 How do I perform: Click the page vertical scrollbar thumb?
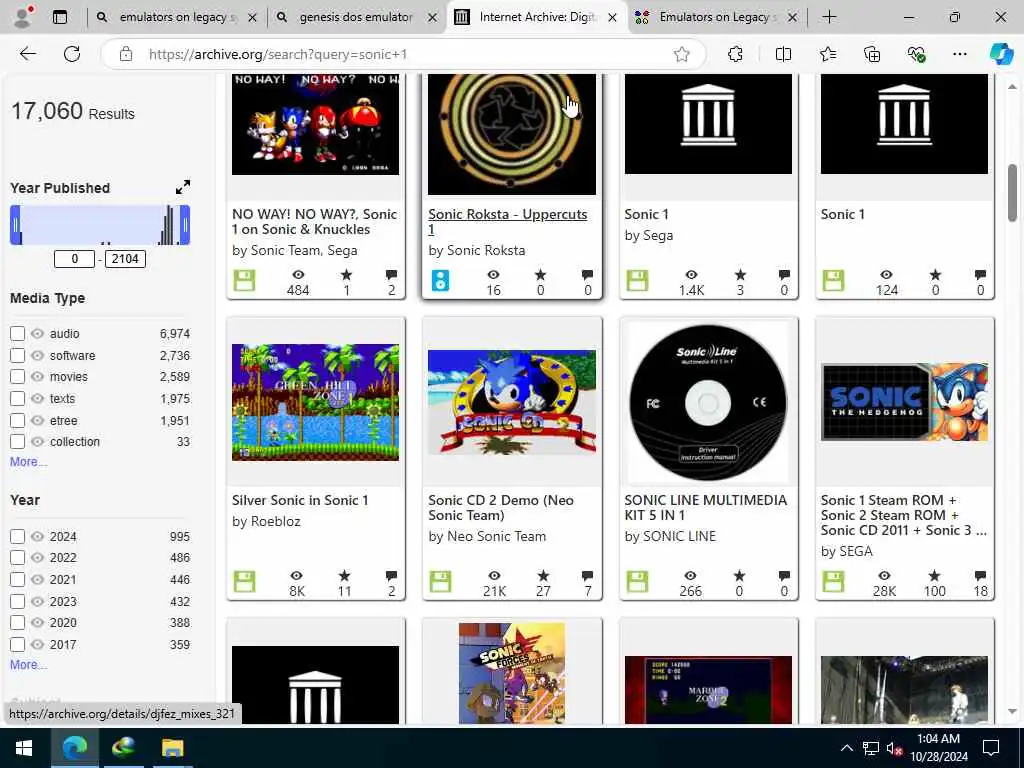coord(1012,193)
